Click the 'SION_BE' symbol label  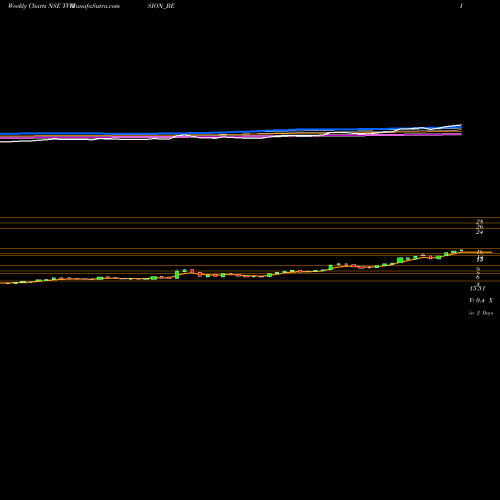click(161, 6)
